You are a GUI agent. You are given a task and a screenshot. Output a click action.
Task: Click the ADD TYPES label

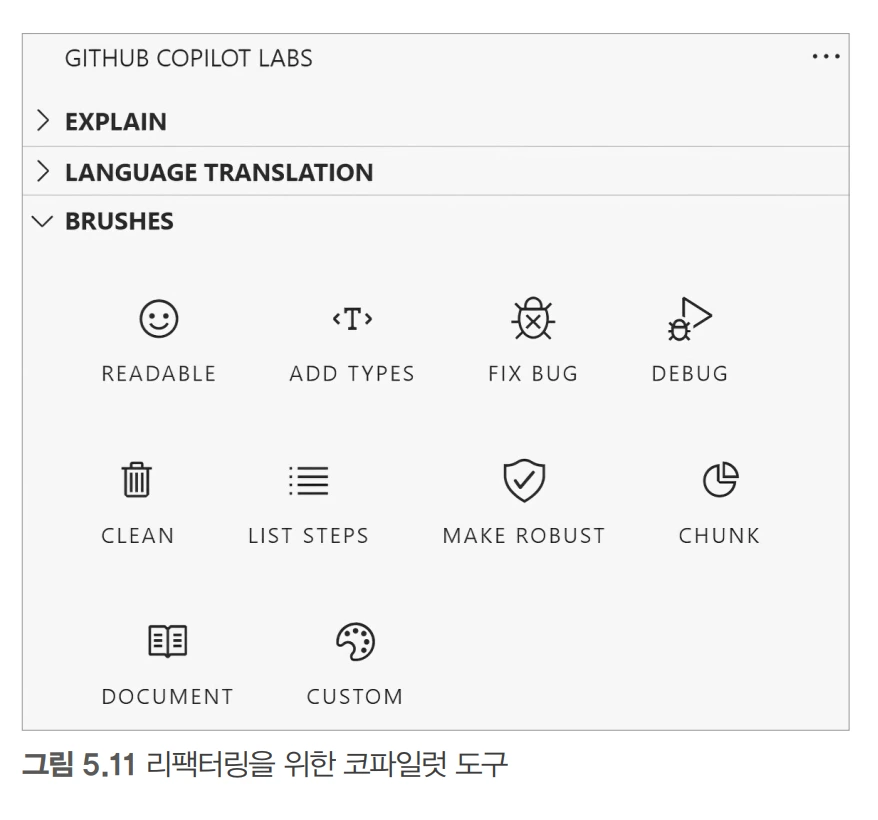(352, 374)
